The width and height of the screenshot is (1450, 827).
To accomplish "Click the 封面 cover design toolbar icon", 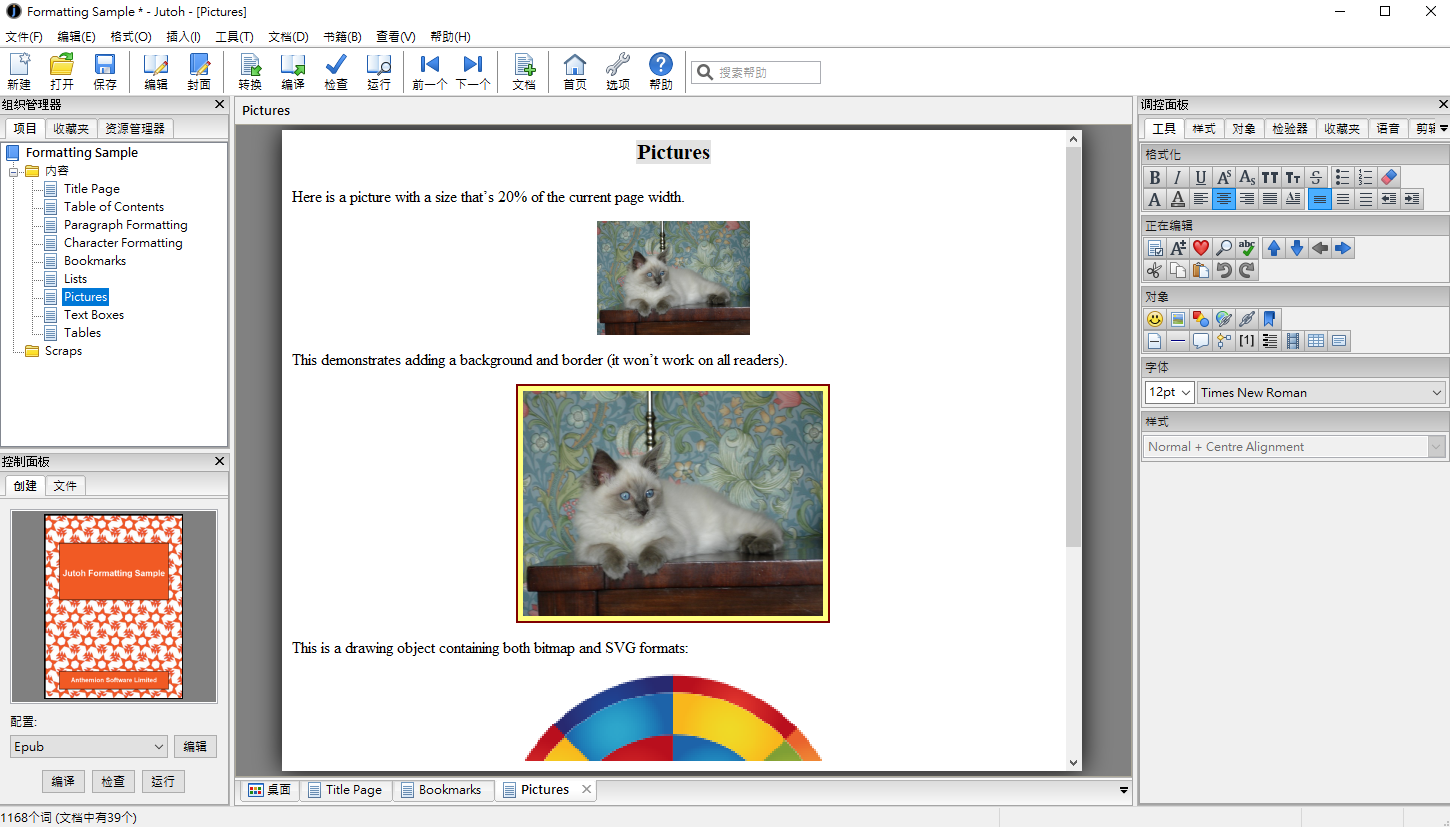I will click(x=199, y=72).
